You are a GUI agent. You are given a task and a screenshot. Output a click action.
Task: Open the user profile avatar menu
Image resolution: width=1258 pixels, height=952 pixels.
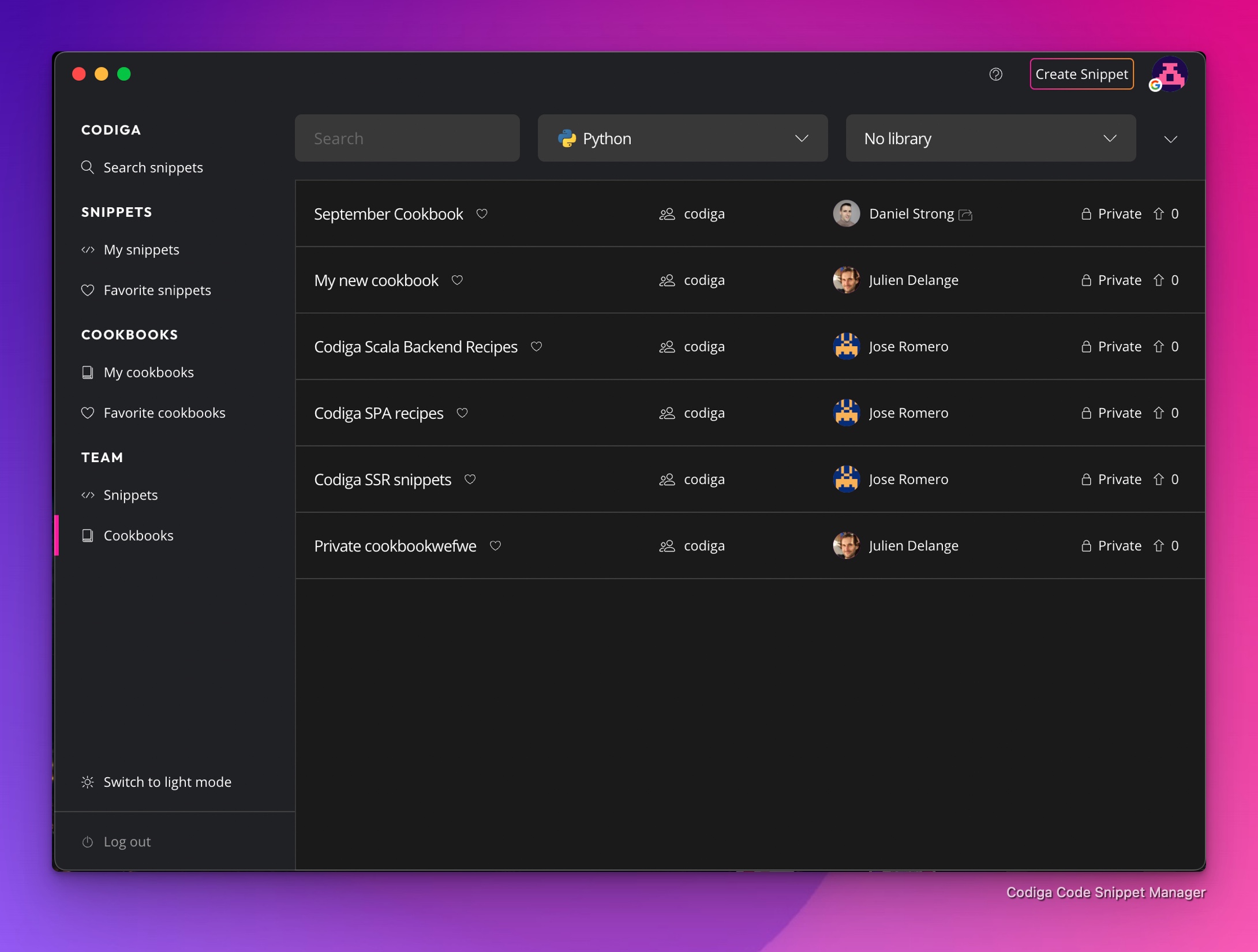click(1169, 74)
